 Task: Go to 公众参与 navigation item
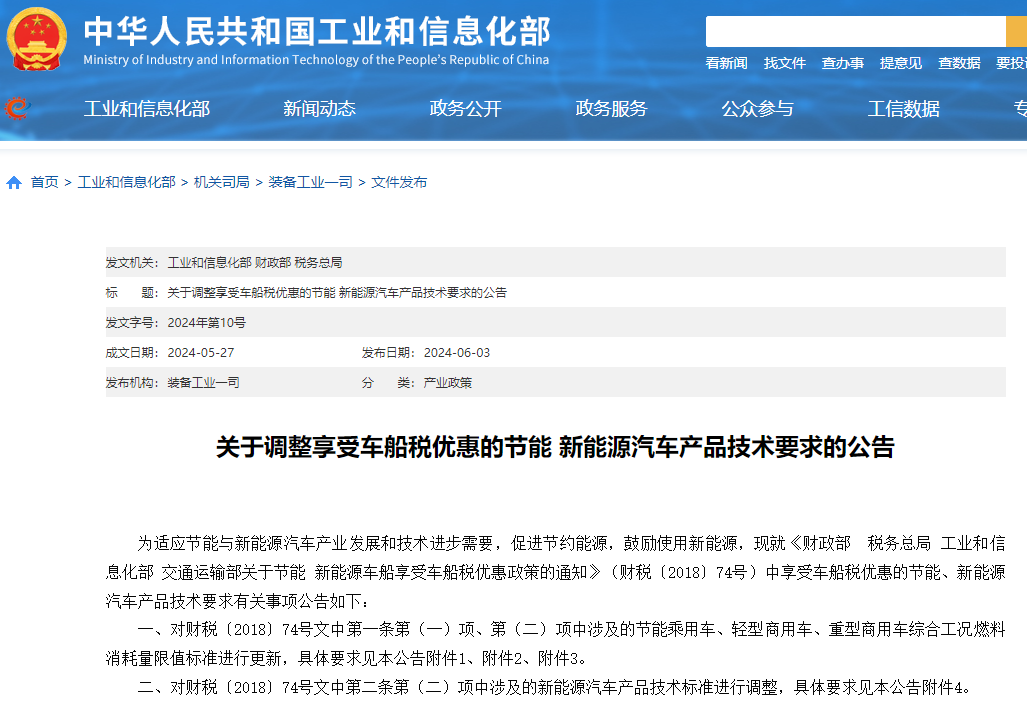click(x=757, y=109)
